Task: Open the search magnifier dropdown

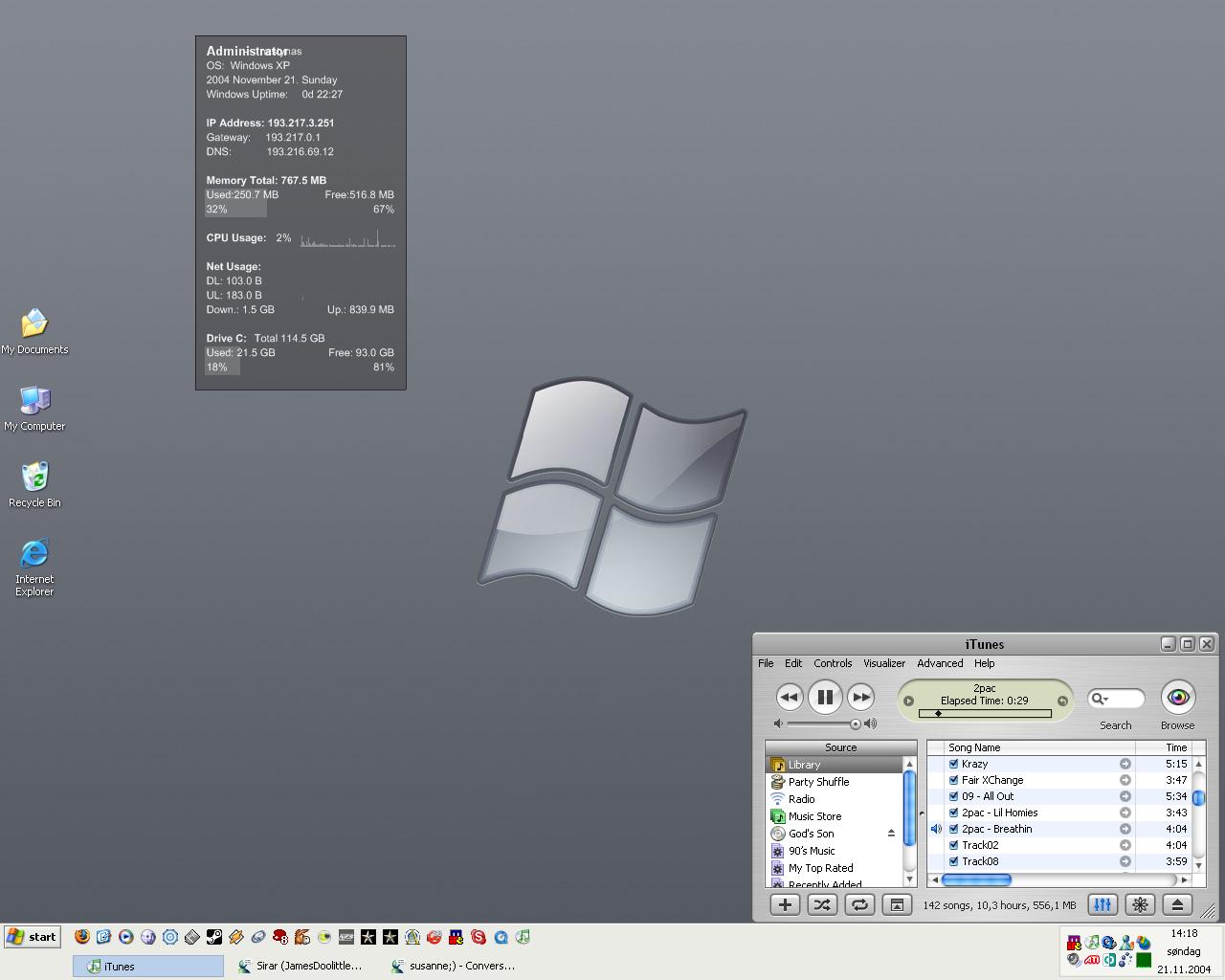Action: tap(1101, 699)
